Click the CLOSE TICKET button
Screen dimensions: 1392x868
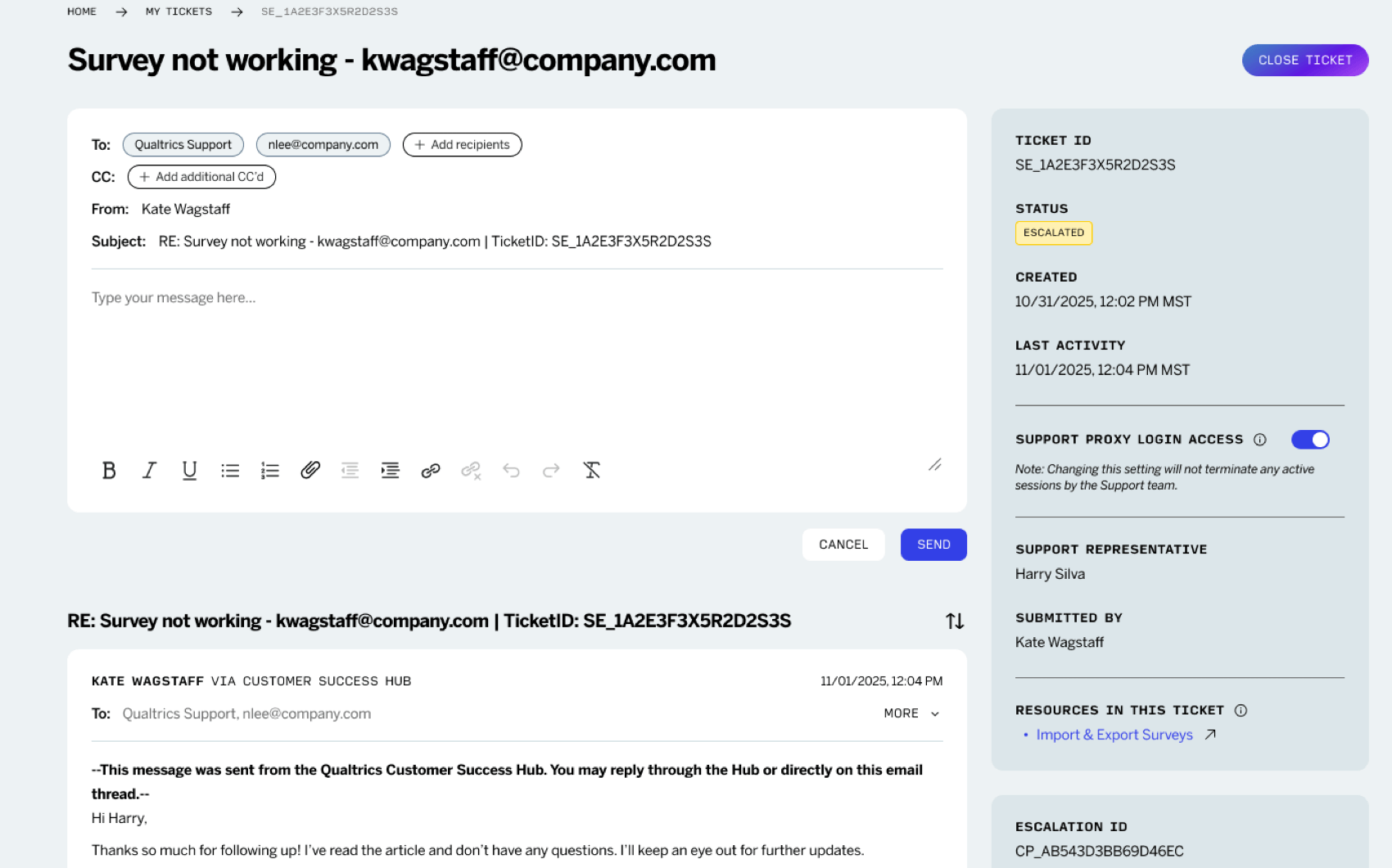(1305, 60)
